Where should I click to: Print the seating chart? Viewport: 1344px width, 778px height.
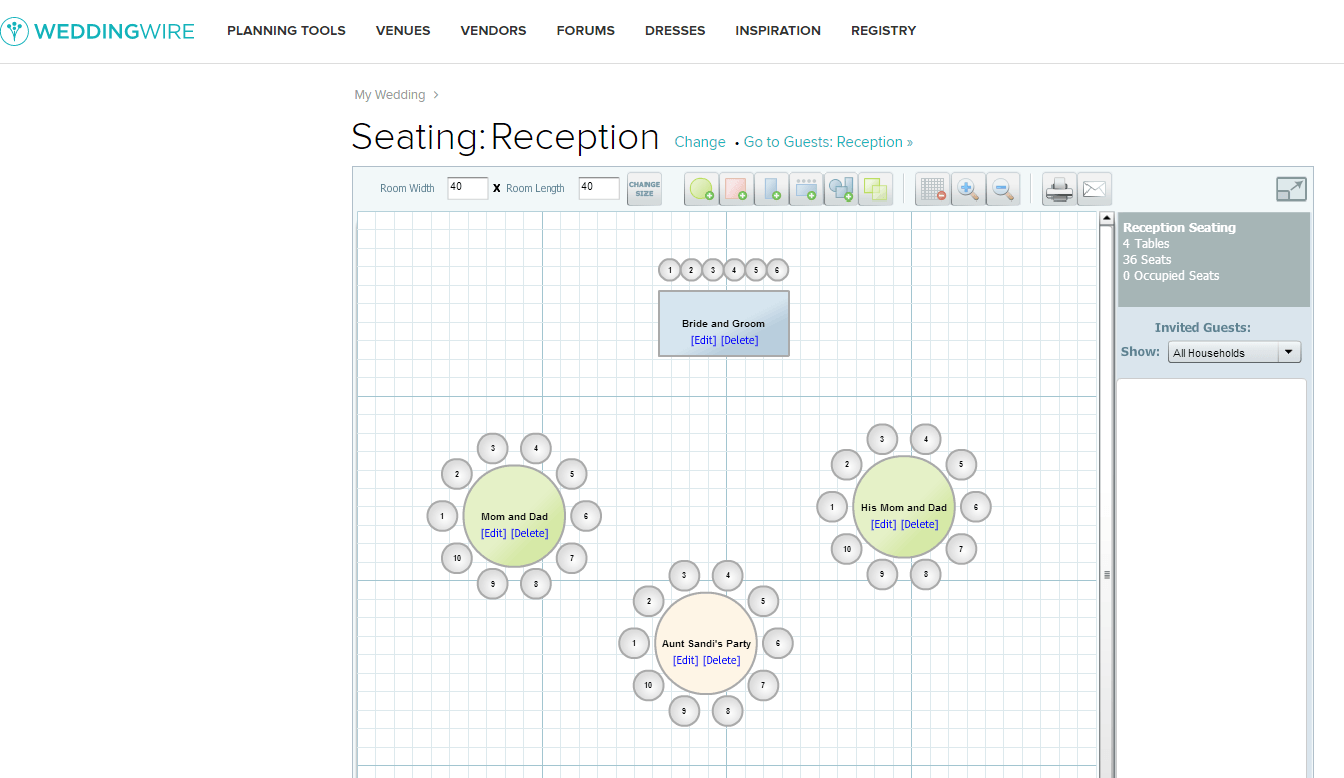pos(1059,189)
